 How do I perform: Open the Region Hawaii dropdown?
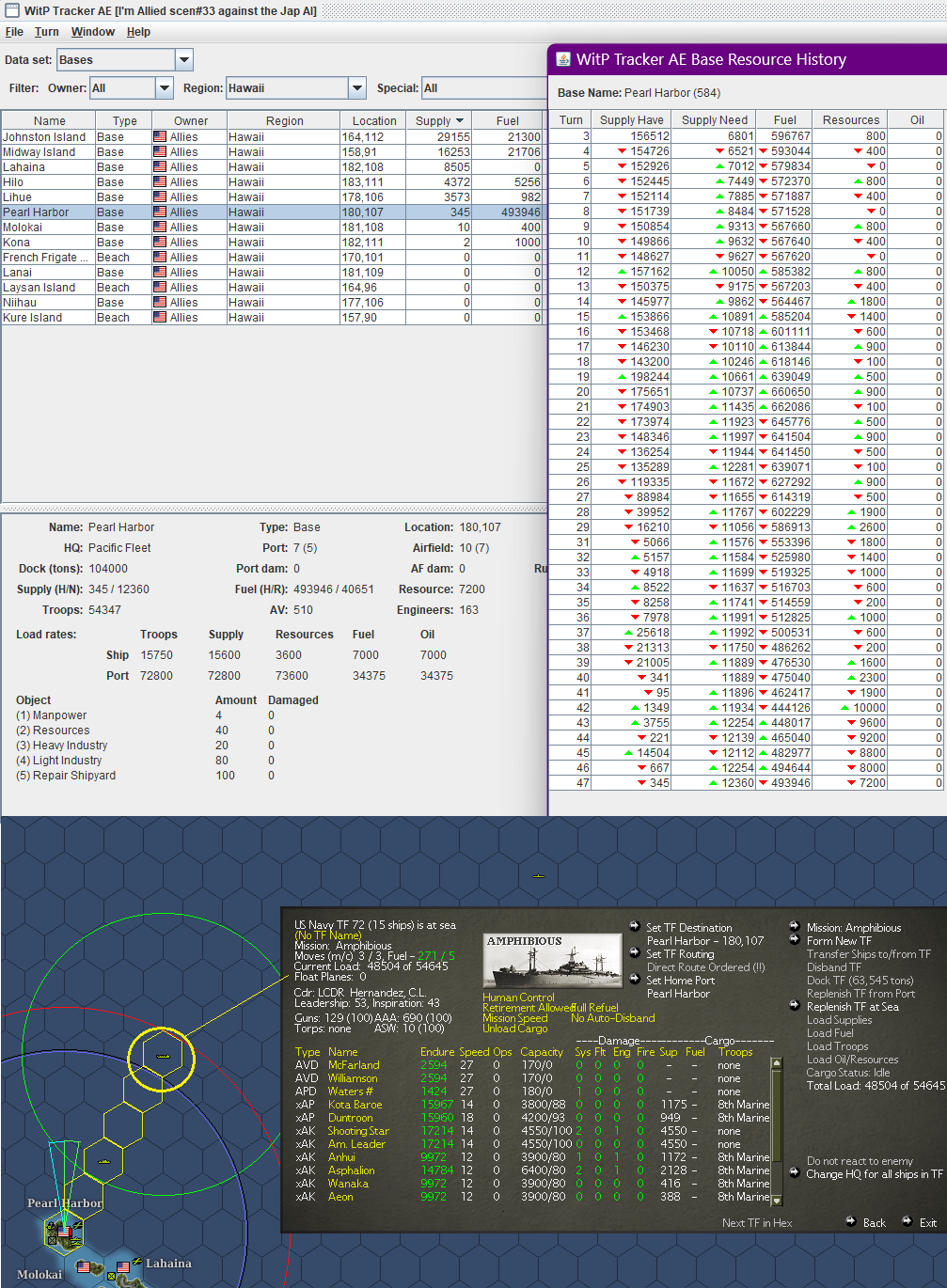(356, 88)
